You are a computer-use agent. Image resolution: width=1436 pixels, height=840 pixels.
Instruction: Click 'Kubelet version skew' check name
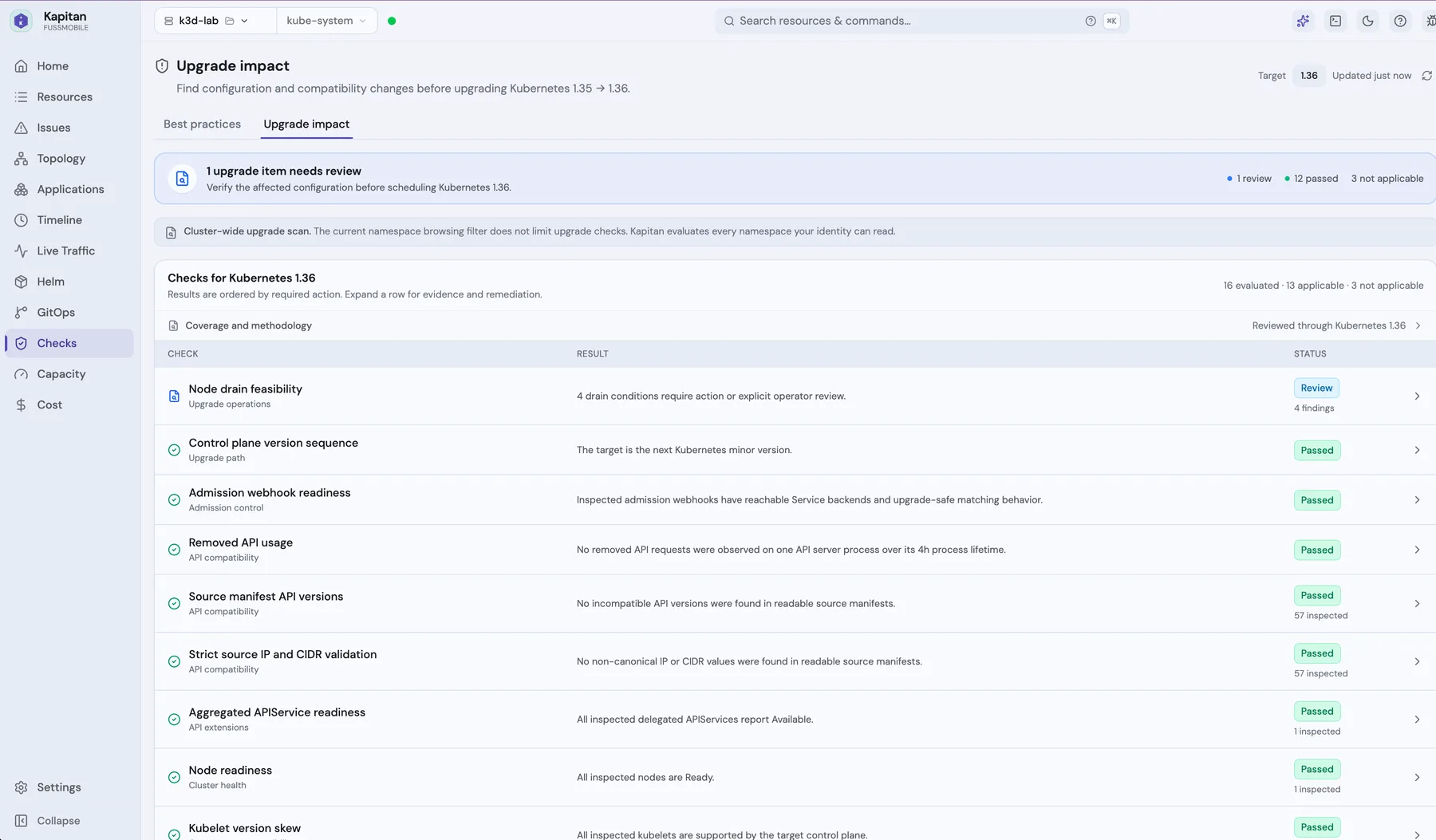pos(245,829)
